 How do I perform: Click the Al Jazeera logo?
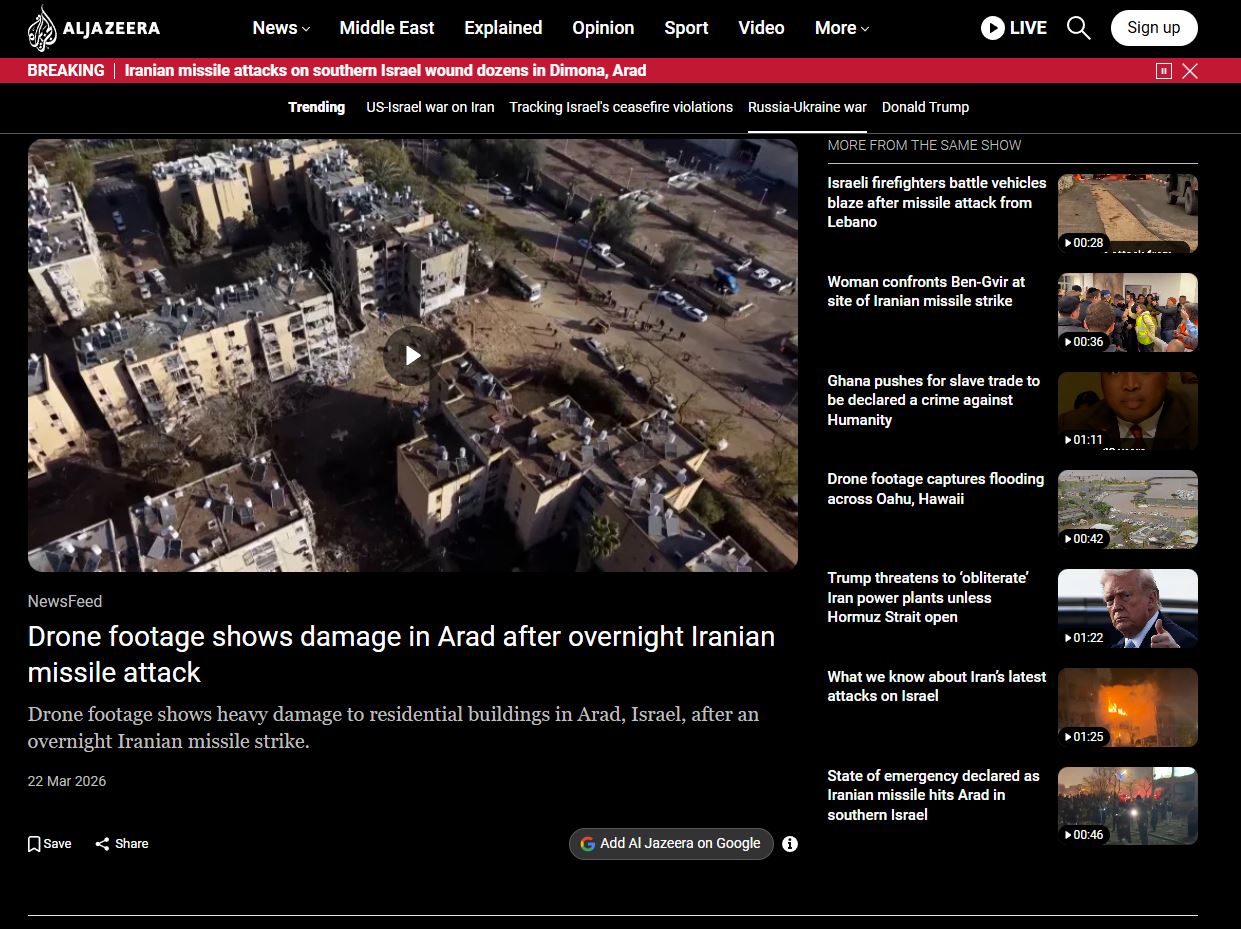pyautogui.click(x=93, y=28)
